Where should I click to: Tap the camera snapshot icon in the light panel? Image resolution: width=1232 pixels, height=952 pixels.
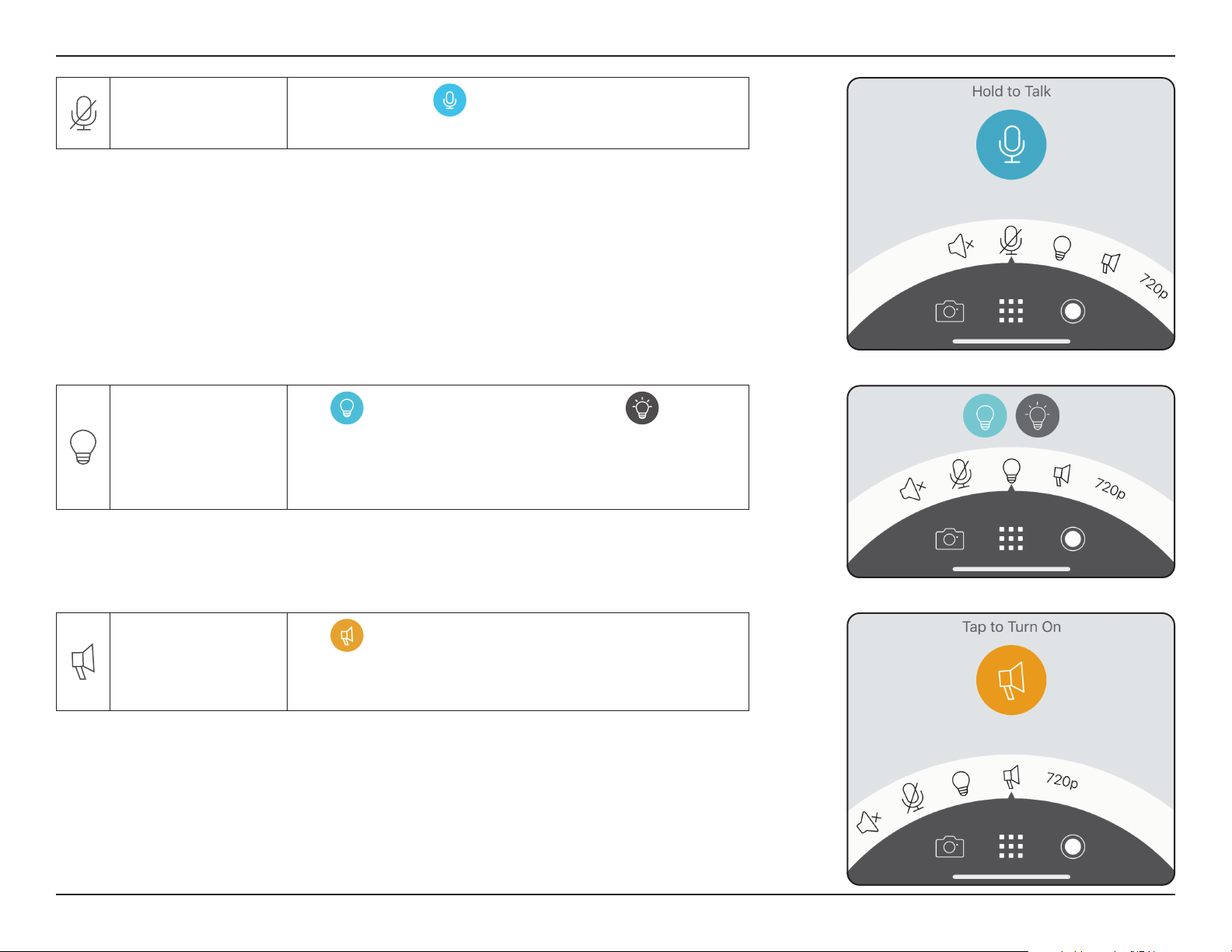(949, 539)
